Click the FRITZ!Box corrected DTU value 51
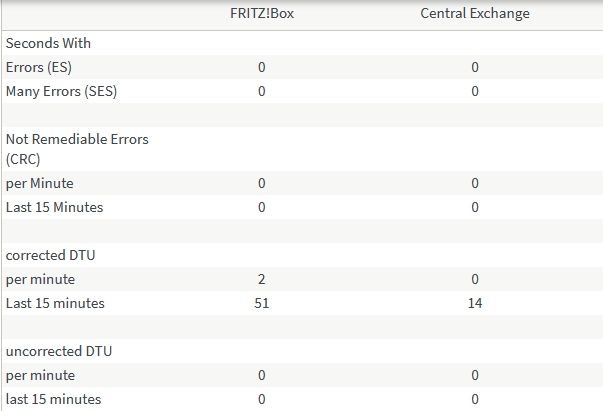Image resolution: width=603 pixels, height=411 pixels. tap(261, 303)
